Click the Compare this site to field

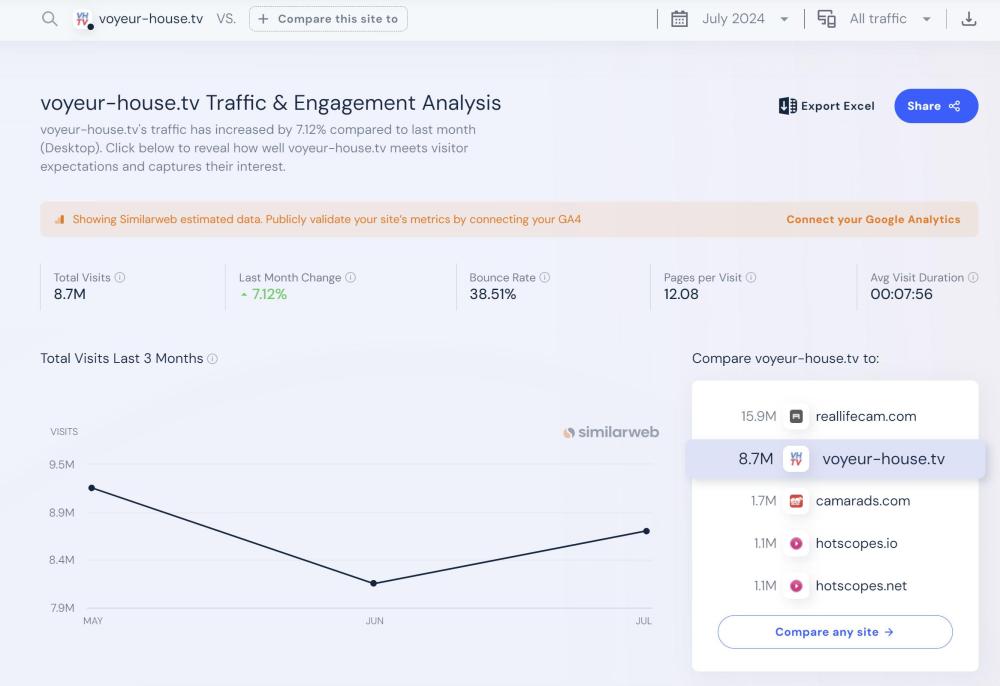pyautogui.click(x=328, y=19)
